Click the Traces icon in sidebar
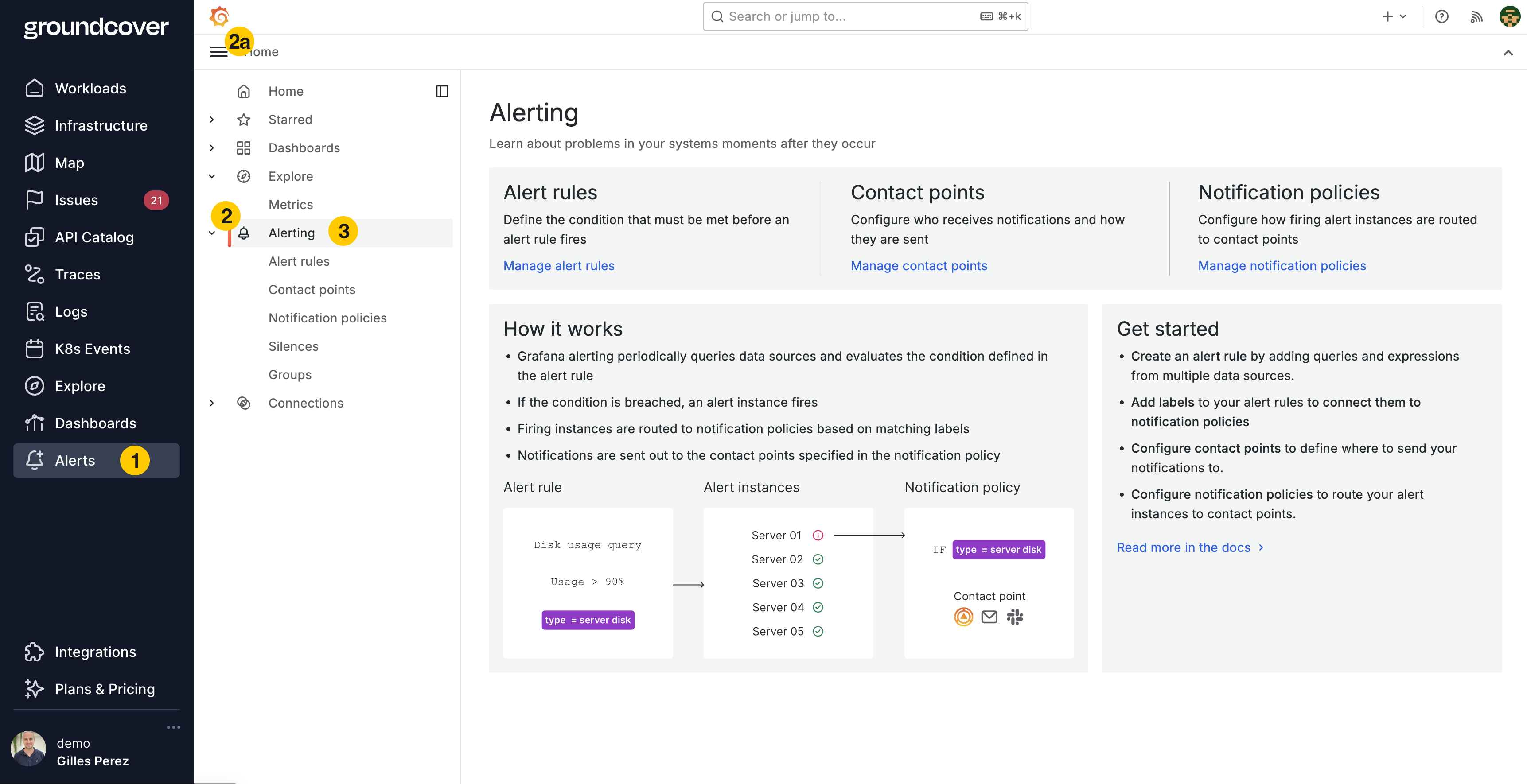Image resolution: width=1527 pixels, height=784 pixels. 35,274
